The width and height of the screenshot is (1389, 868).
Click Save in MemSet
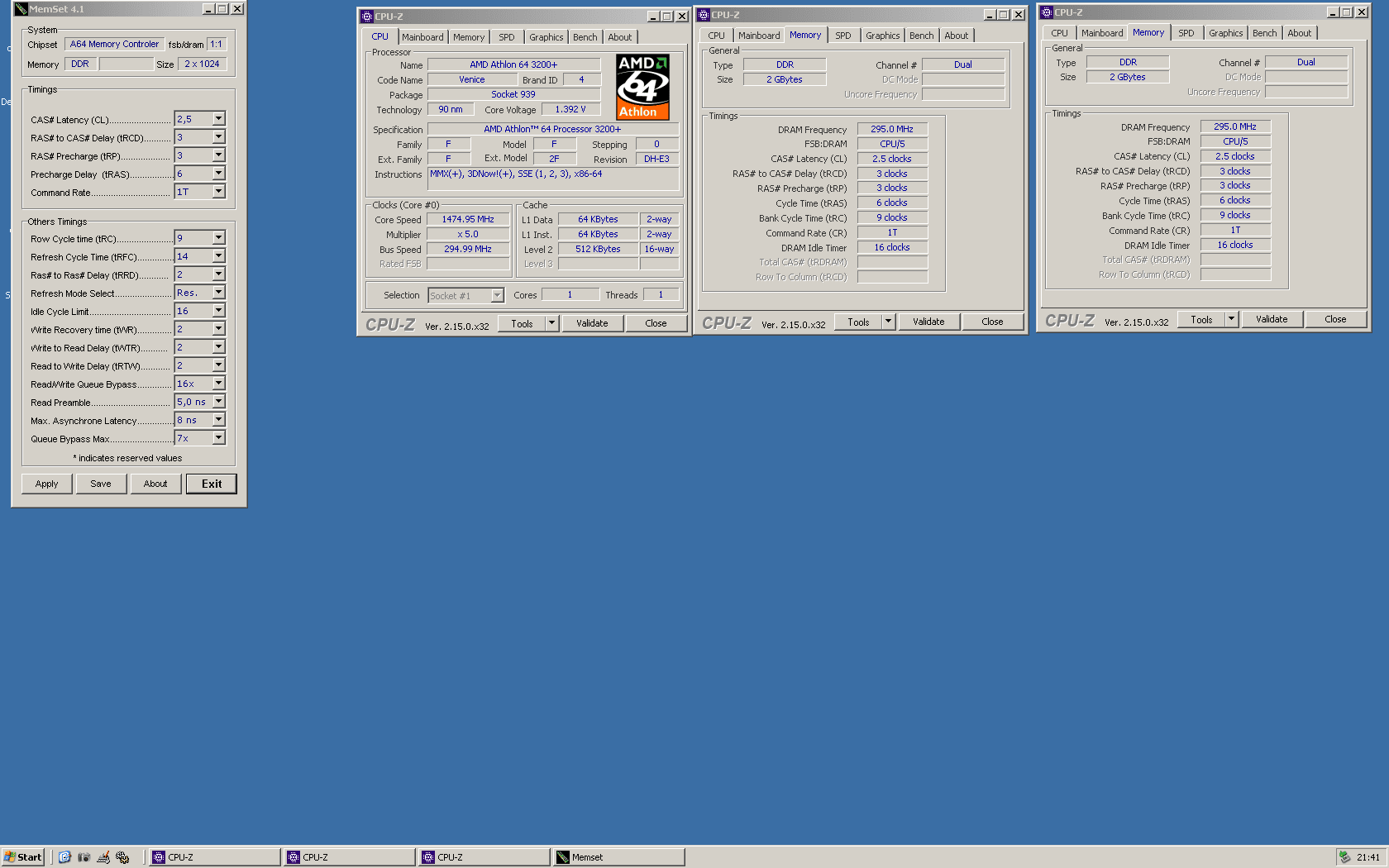pyautogui.click(x=101, y=484)
